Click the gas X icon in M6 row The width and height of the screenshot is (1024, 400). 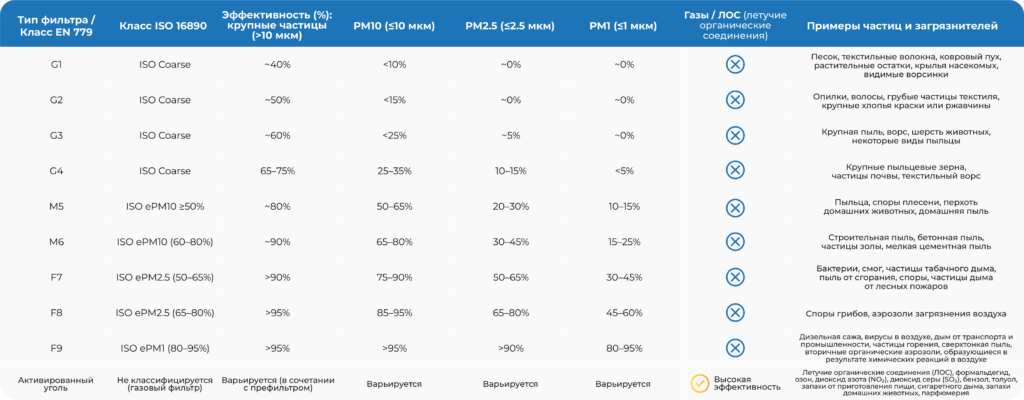pos(734,241)
